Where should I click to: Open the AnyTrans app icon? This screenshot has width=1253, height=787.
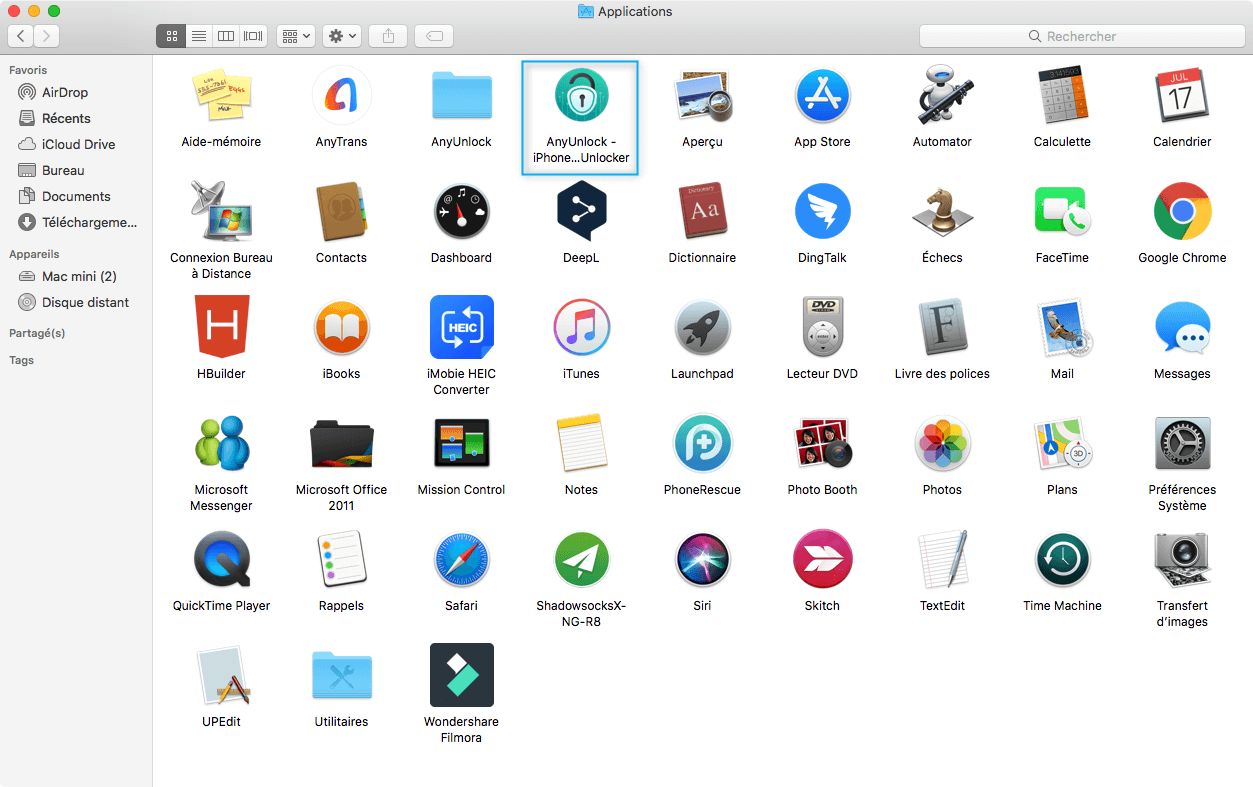tap(341, 97)
